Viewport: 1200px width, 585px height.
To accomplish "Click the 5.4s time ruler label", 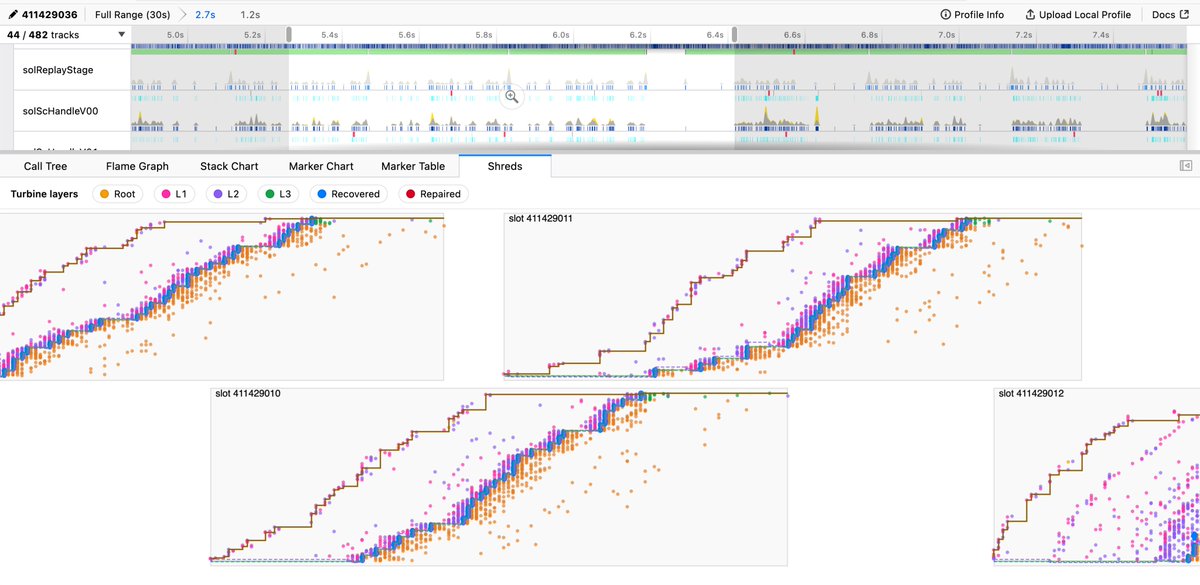I will [329, 35].
